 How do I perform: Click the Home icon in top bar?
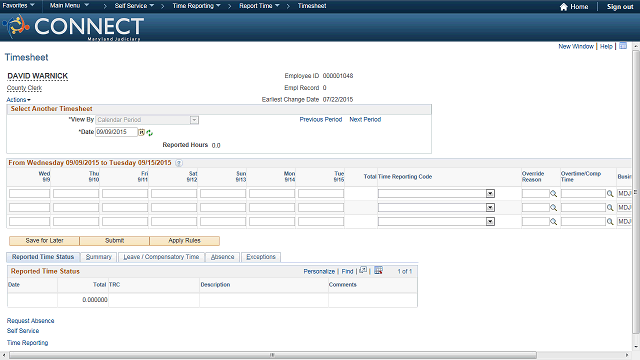(x=564, y=7)
